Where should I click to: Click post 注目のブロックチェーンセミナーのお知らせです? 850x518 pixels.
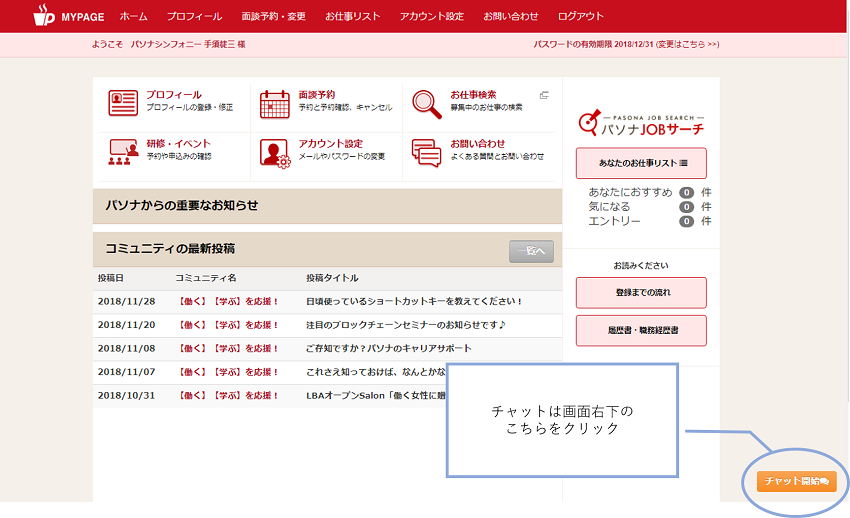click(x=406, y=325)
